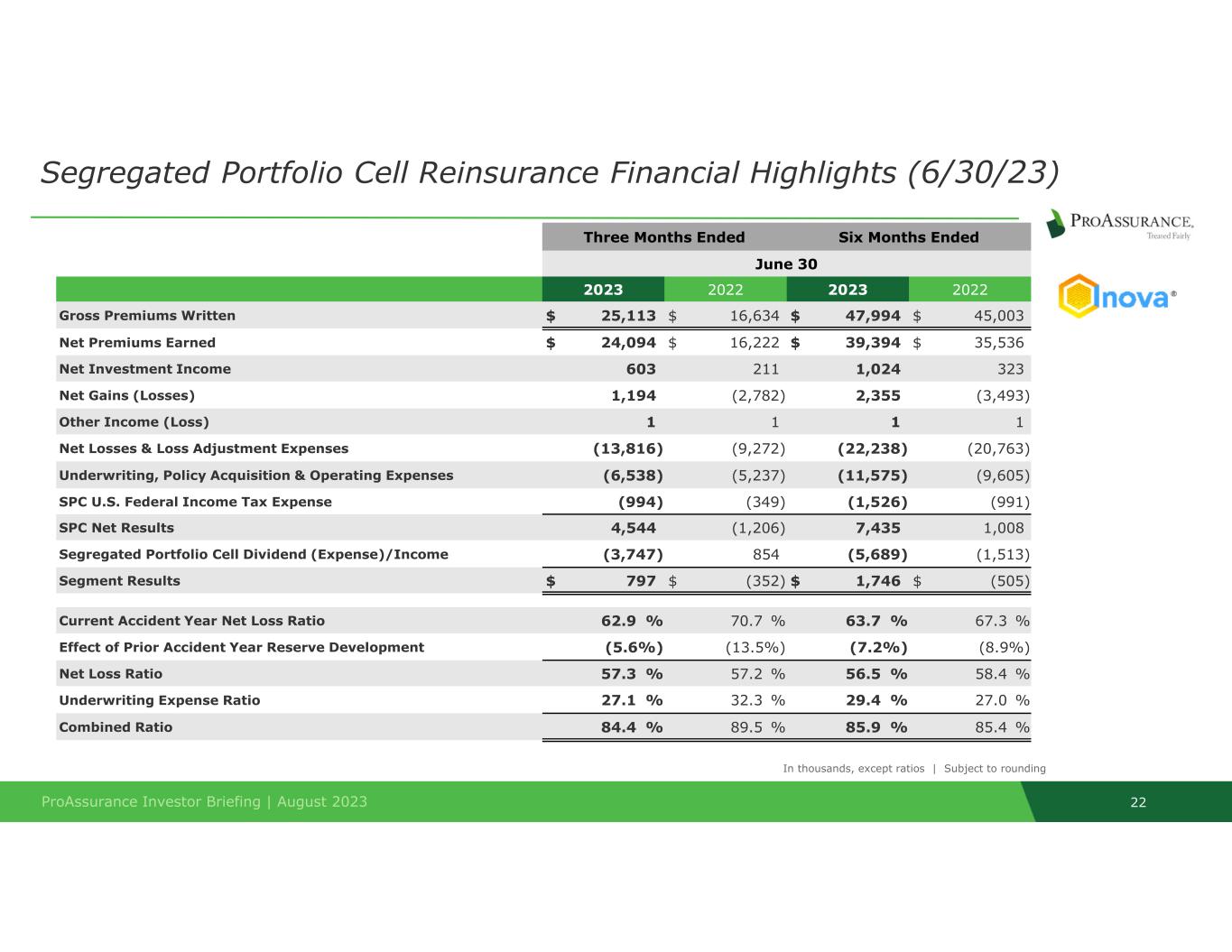Image resolution: width=1232 pixels, height=952 pixels.
Task: Click the Net Loss Ratio label
Action: (110, 674)
